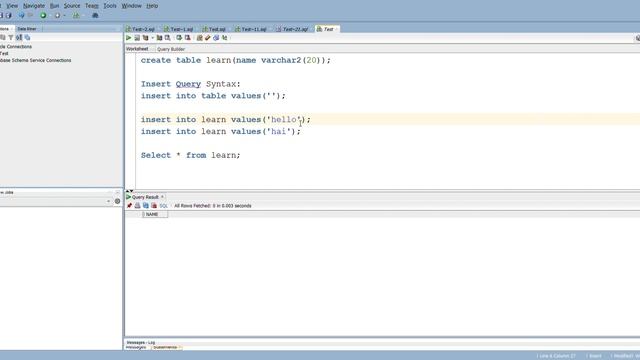
Task: Click the schema browser icon in Connections toolbar
Action: pos(19,38)
